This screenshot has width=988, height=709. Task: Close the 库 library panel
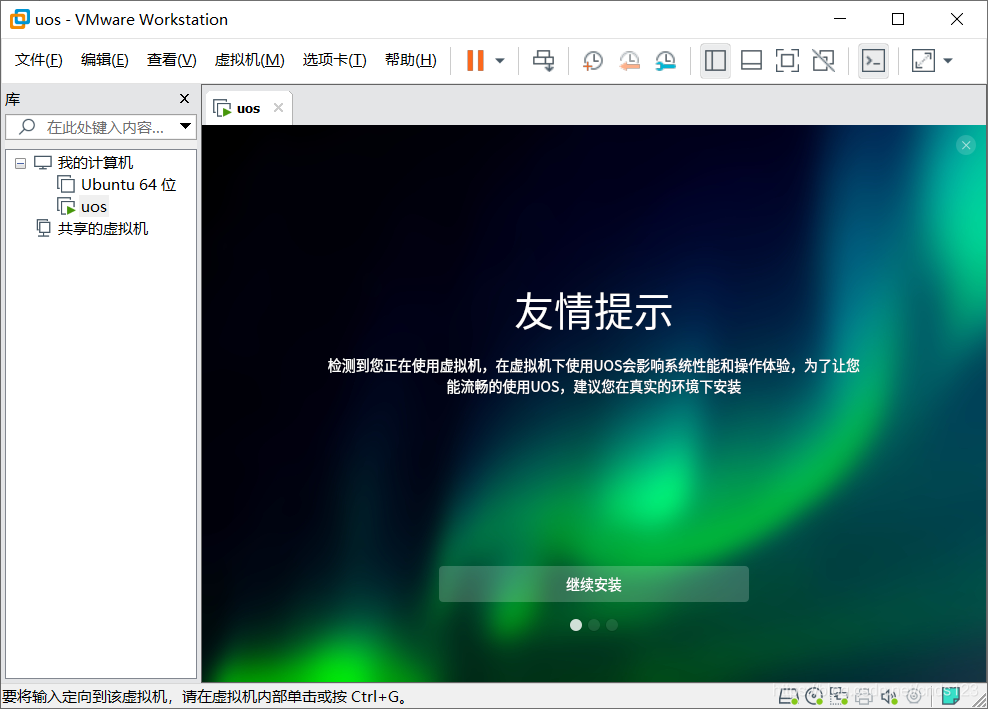coord(184,99)
